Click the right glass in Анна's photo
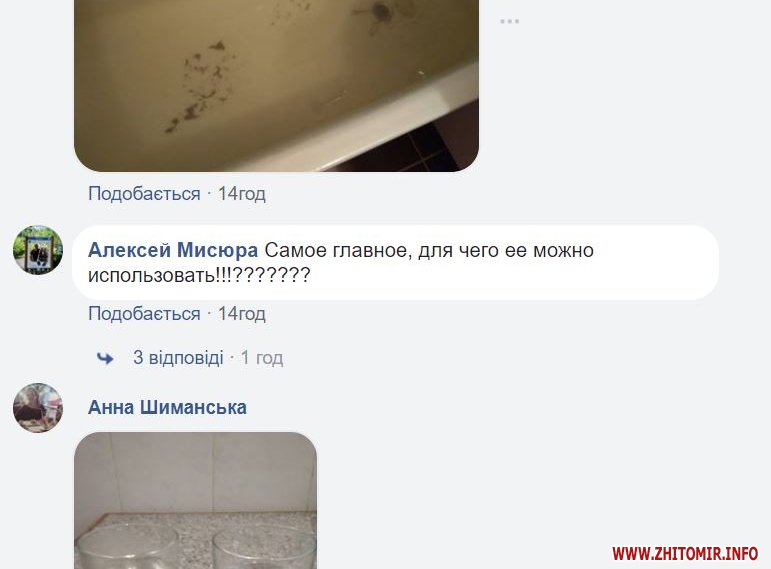This screenshot has height=569, width=771. pyautogui.click(x=265, y=546)
